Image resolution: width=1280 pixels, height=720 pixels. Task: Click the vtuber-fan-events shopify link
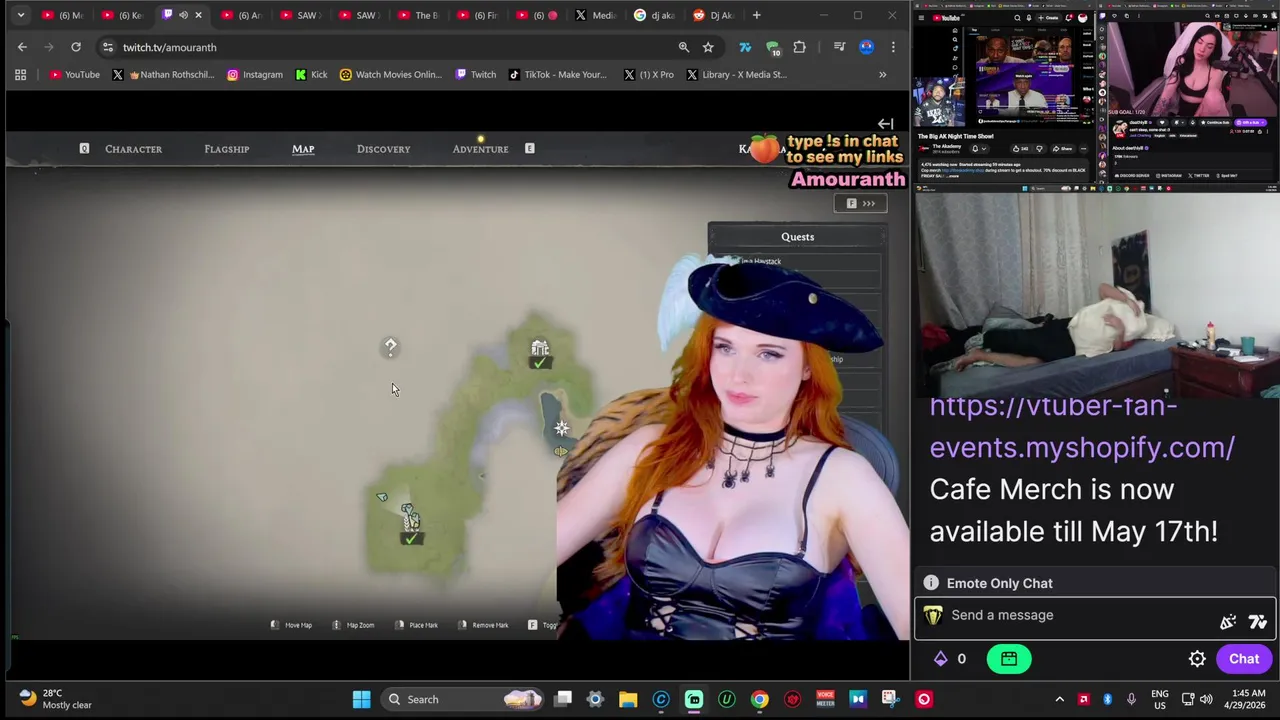tap(1082, 427)
